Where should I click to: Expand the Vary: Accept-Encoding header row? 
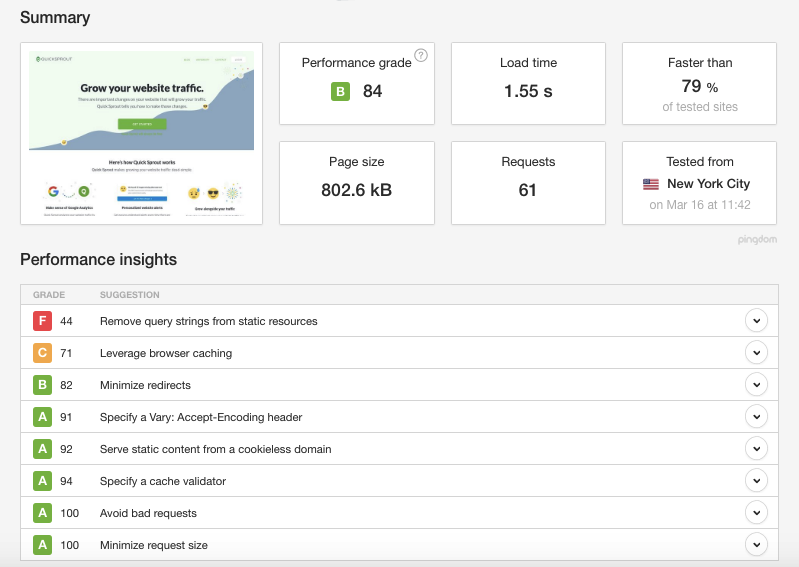point(756,417)
